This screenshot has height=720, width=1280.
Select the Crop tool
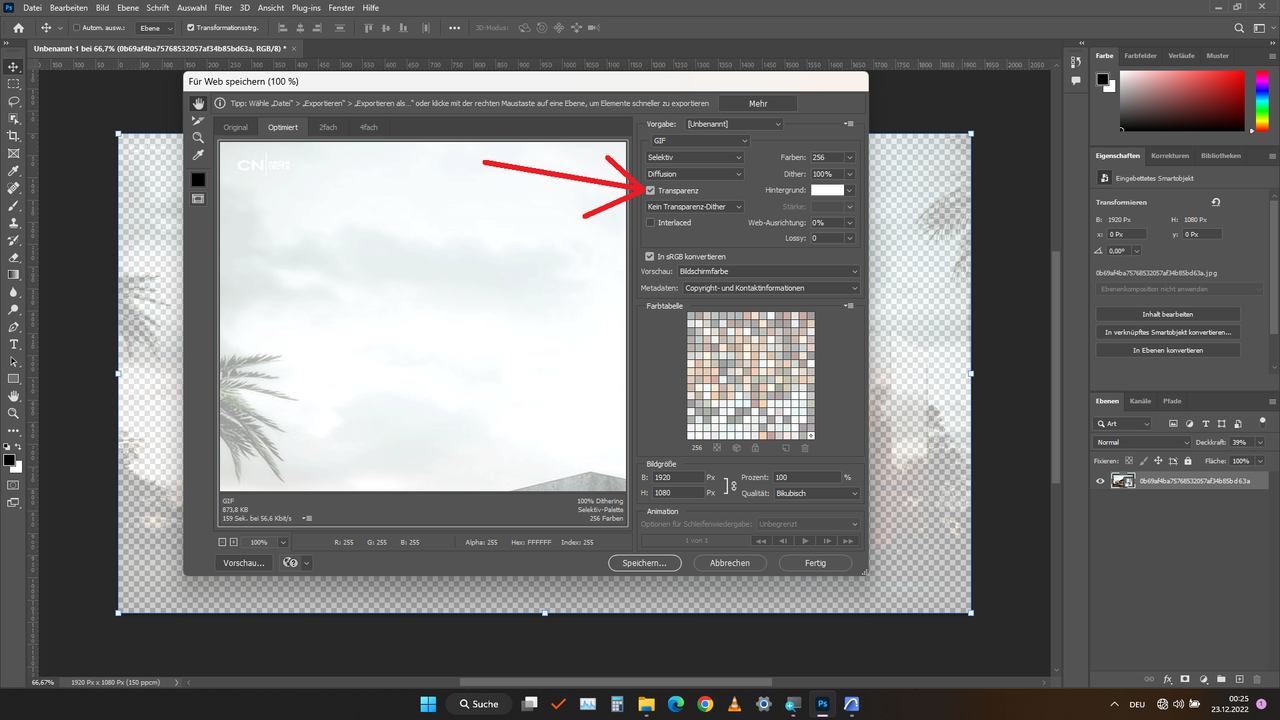tap(13, 136)
